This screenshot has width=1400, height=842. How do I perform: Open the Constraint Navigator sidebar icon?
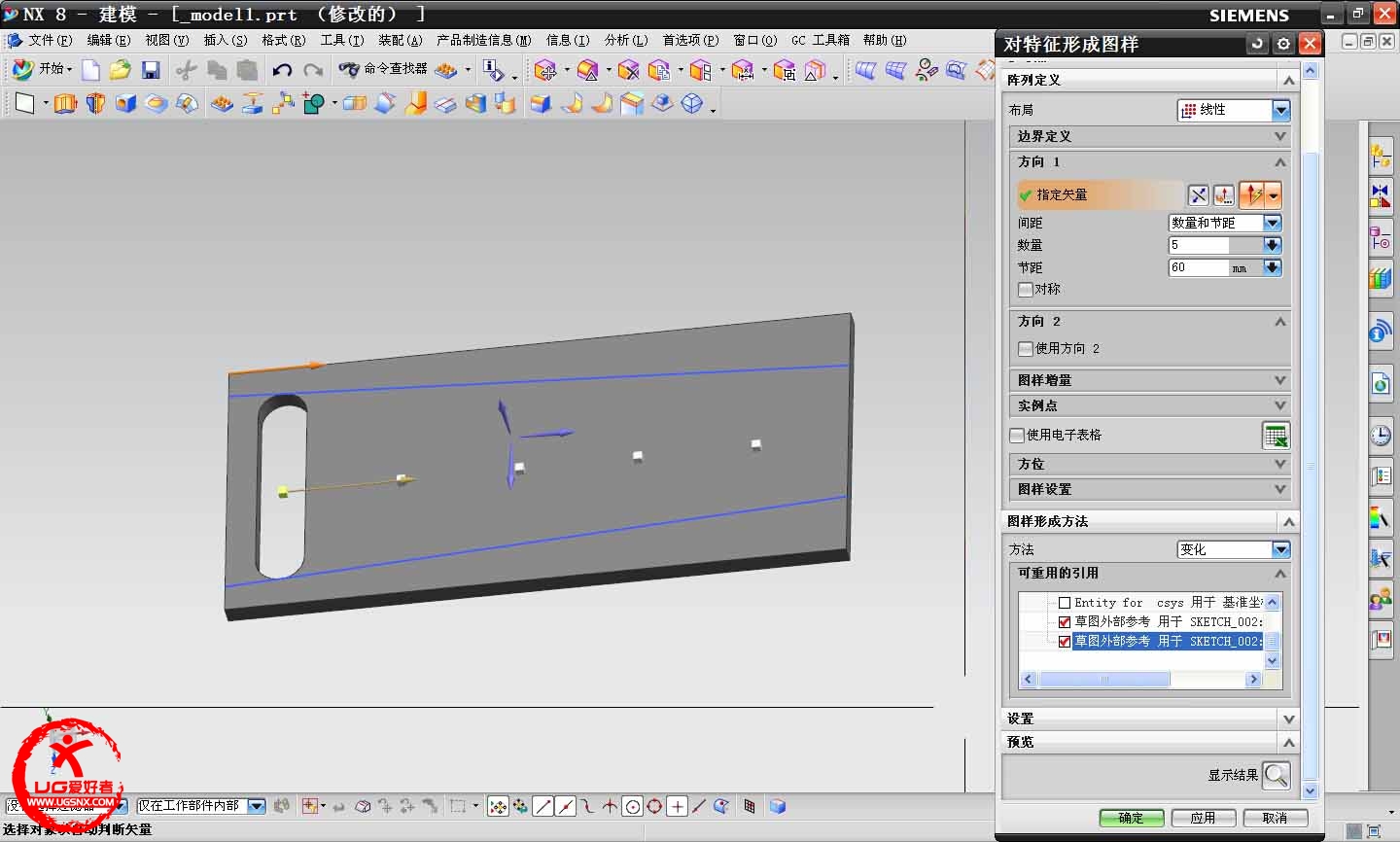pos(1381,196)
